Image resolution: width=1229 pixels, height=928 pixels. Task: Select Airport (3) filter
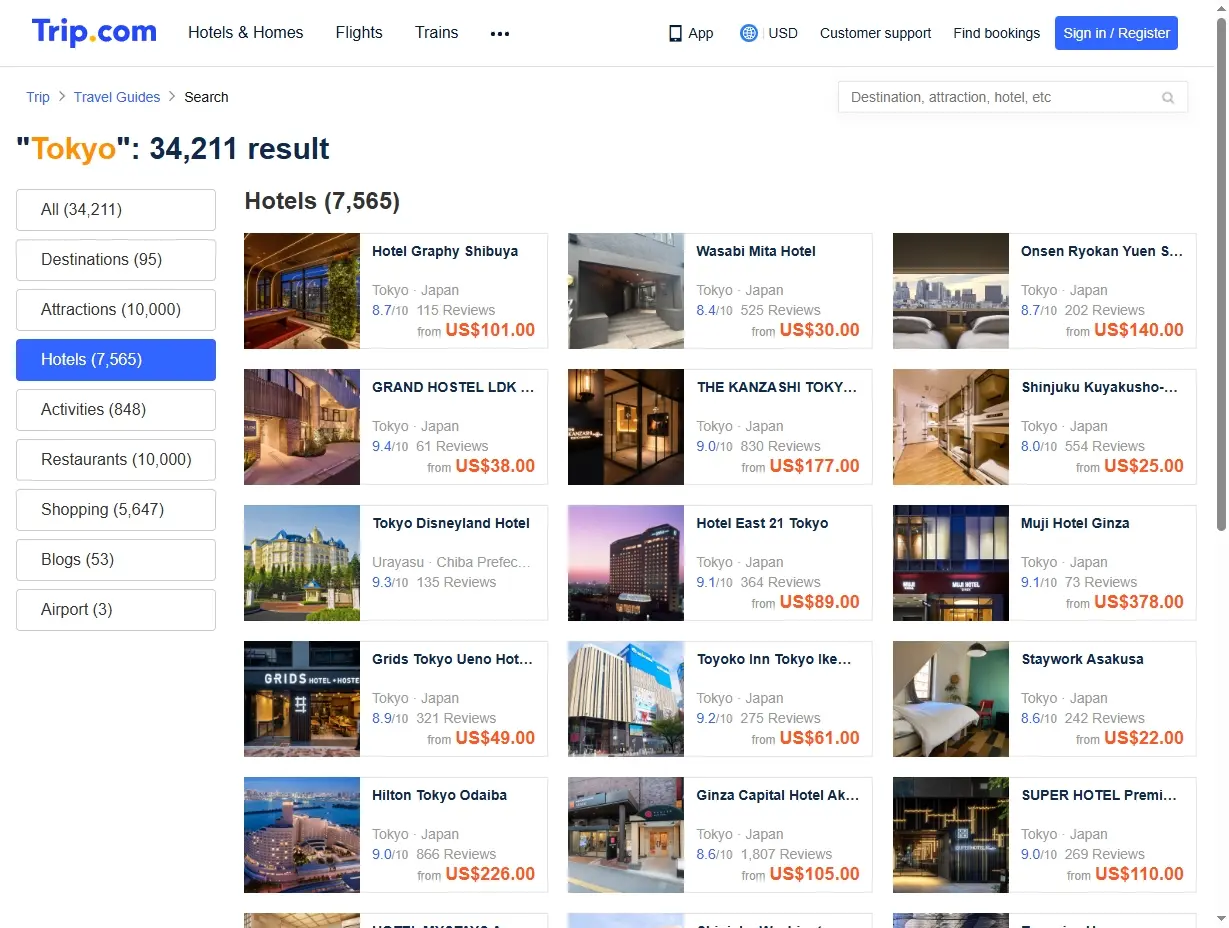point(116,610)
